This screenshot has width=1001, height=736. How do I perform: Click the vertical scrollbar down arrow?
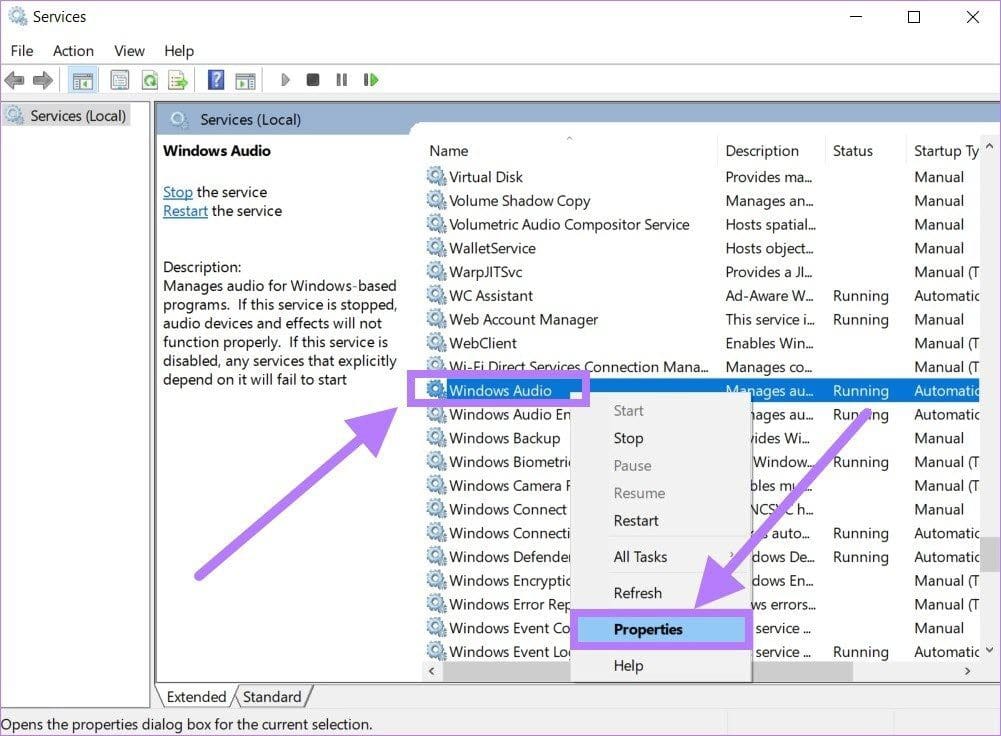click(990, 650)
